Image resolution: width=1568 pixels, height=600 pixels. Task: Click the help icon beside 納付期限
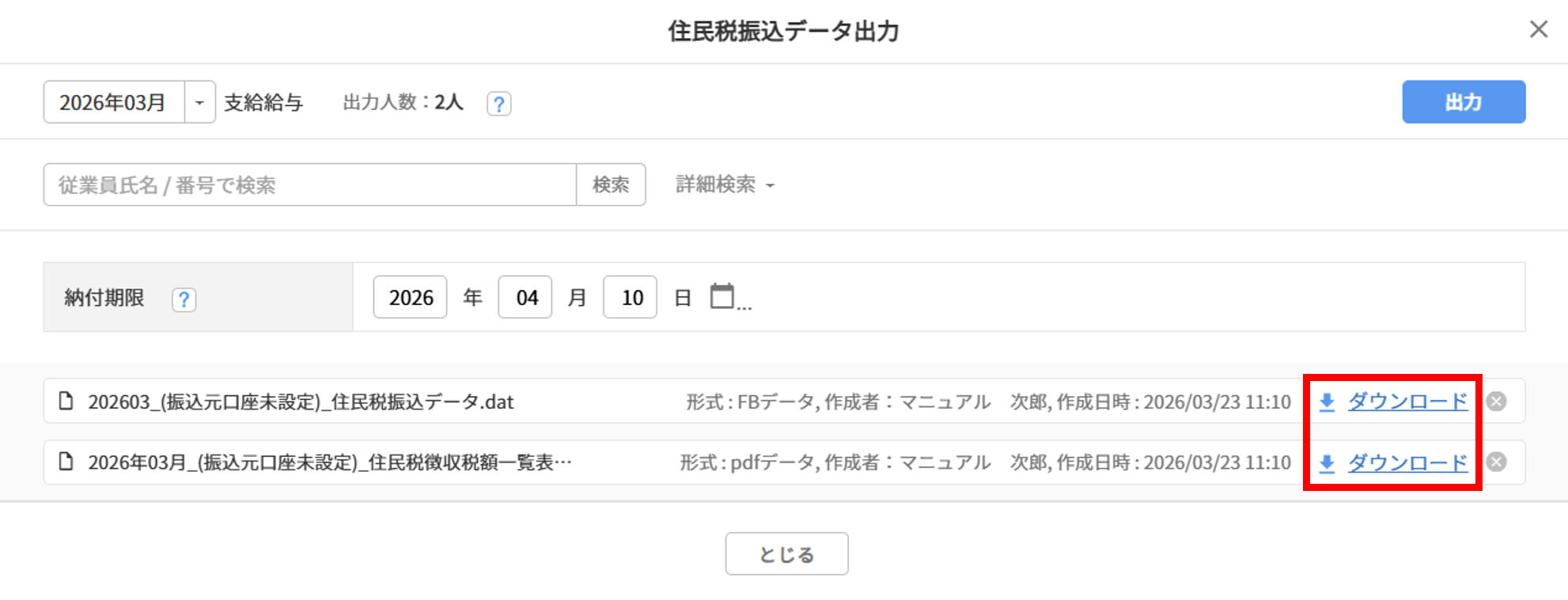[x=184, y=300]
